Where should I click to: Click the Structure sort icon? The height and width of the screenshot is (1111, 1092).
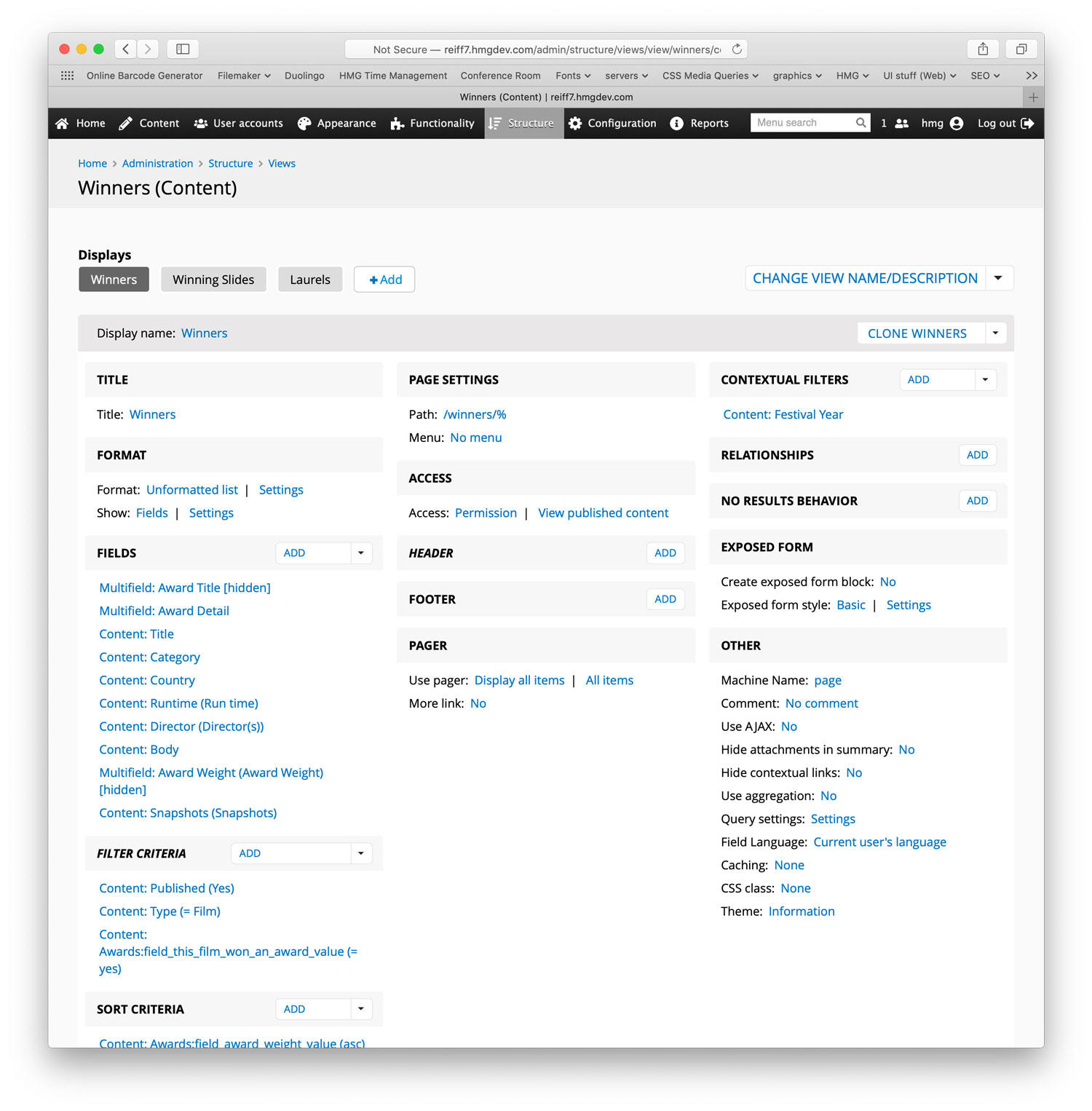click(494, 123)
